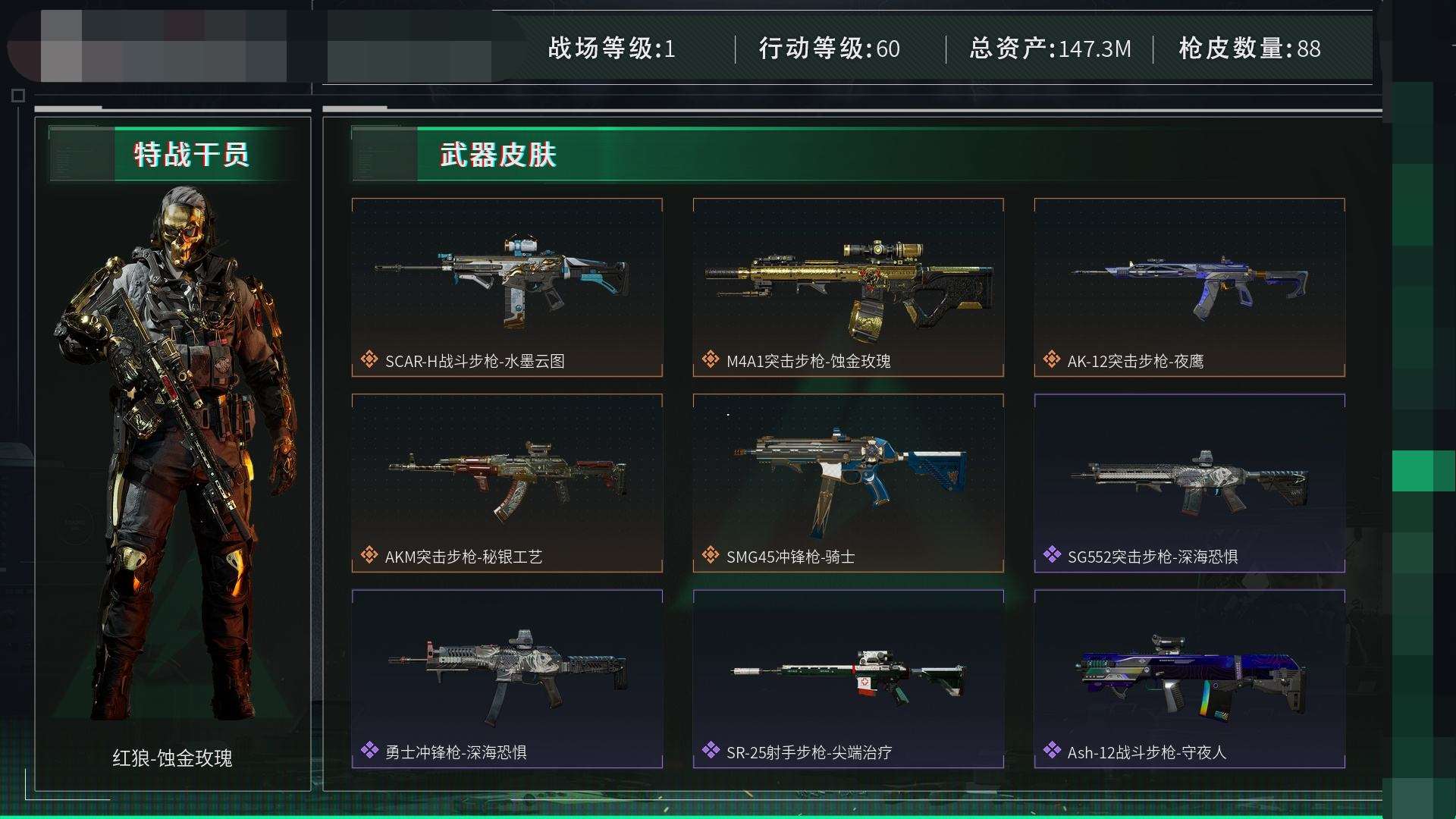Viewport: 1456px width, 819px height.
Task: Click the 枪皮数量:88 stat
Action: pos(1249,49)
